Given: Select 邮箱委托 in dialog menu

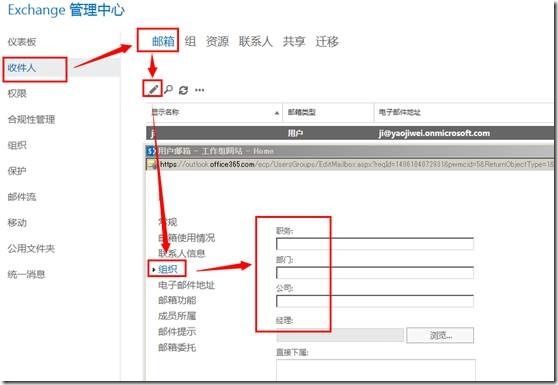Looking at the screenshot, I should (x=177, y=347).
